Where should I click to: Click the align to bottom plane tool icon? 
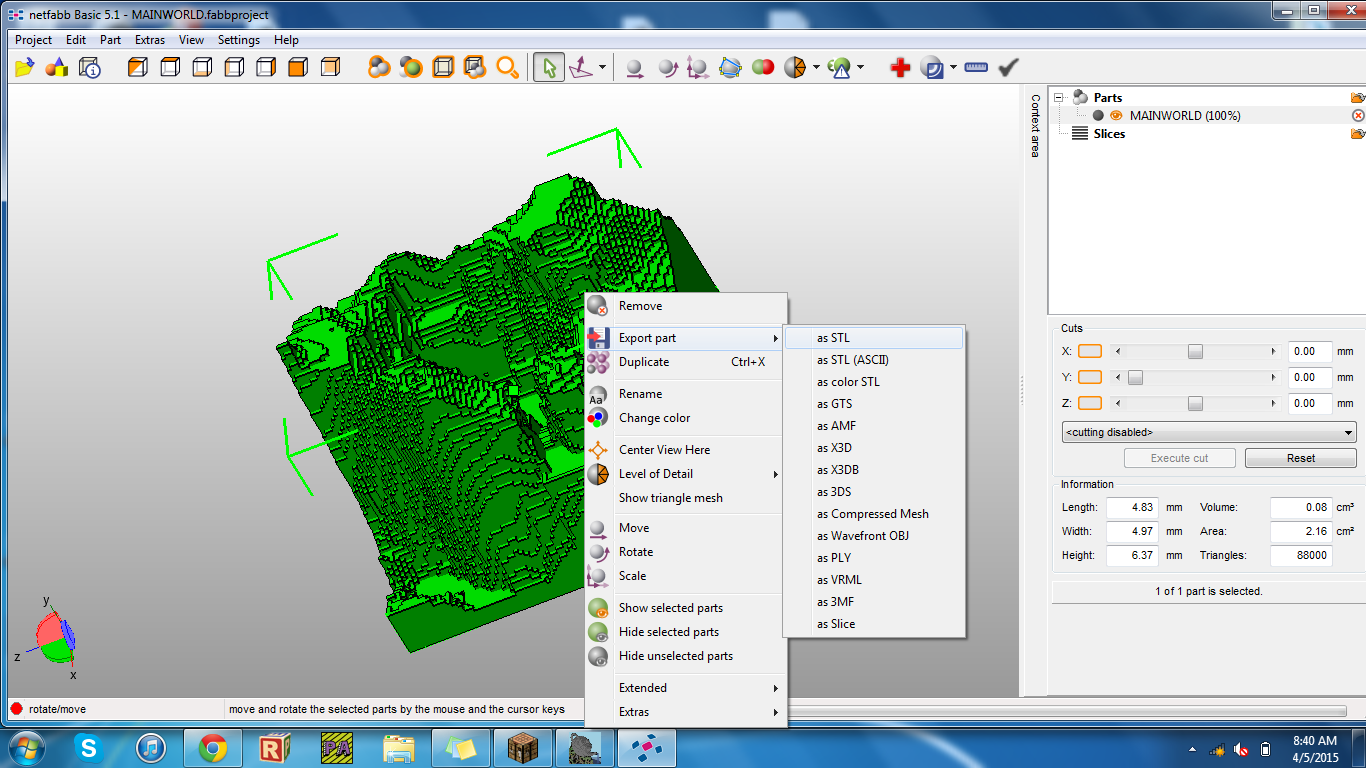pyautogui.click(x=581, y=67)
